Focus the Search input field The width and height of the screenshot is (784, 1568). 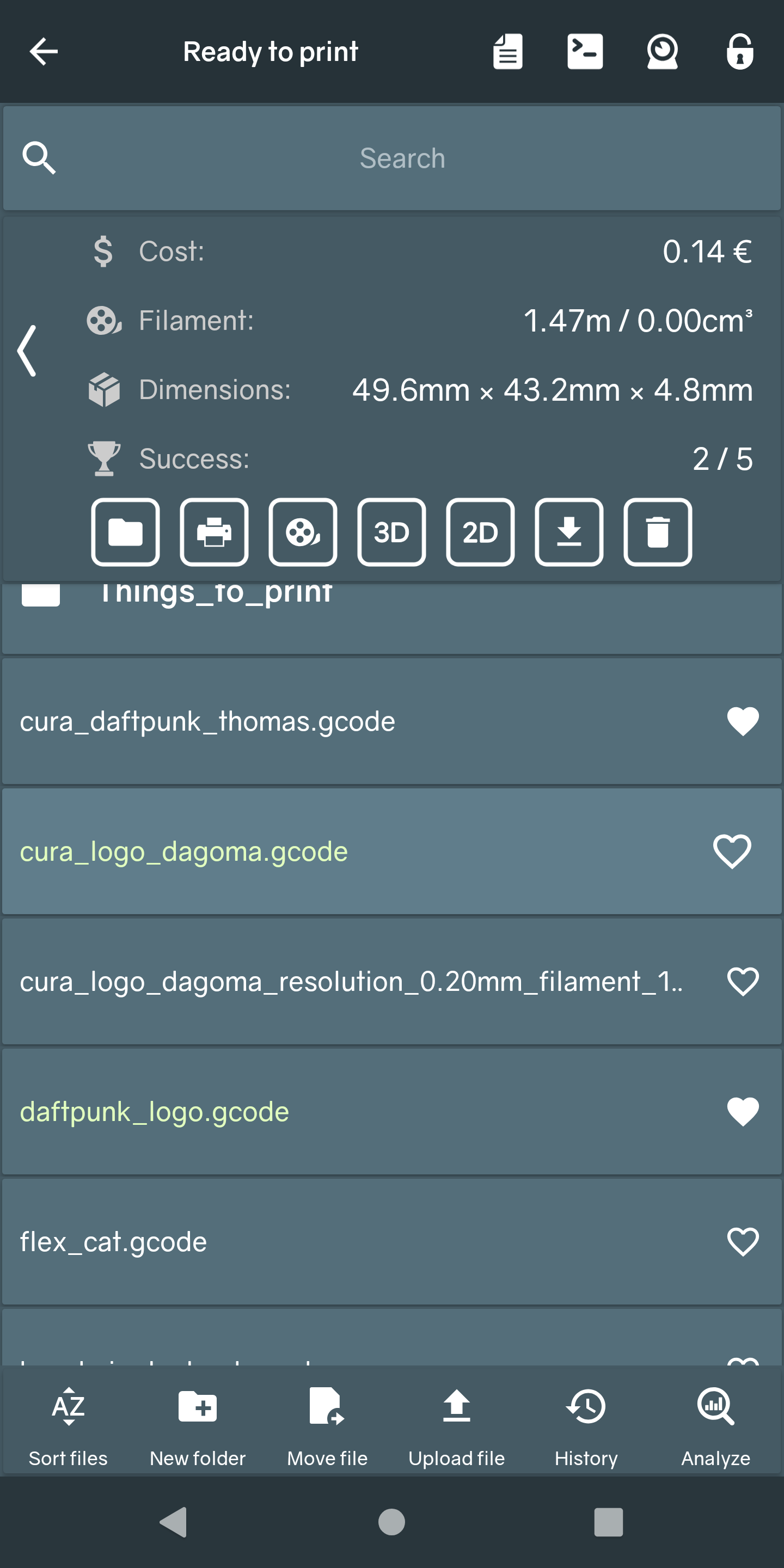(x=402, y=158)
